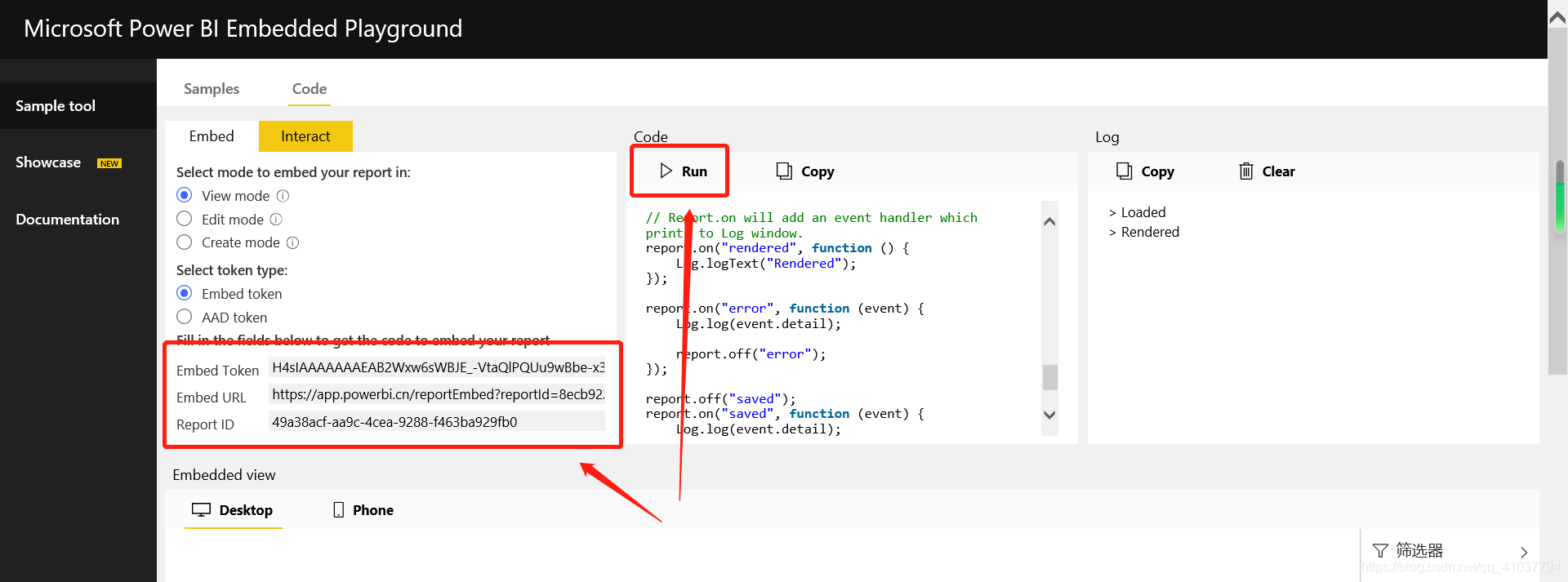The width and height of the screenshot is (1568, 582).
Task: Switch embedded view to Desktop tab
Action: (233, 509)
